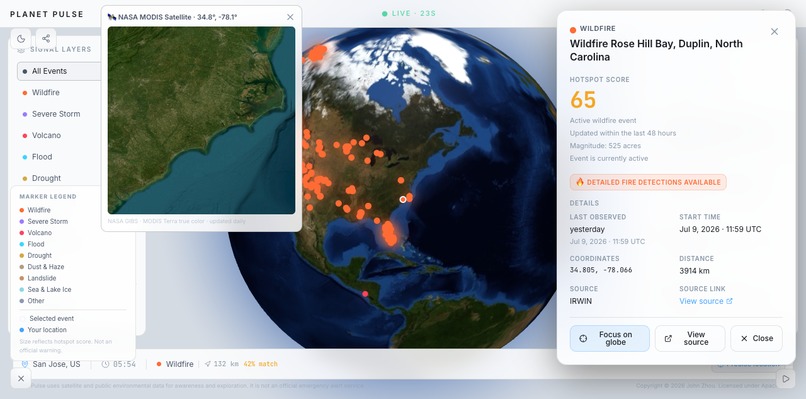Click coordinates value 34.805, -78.066
The image size is (806, 399).
(x=601, y=270)
